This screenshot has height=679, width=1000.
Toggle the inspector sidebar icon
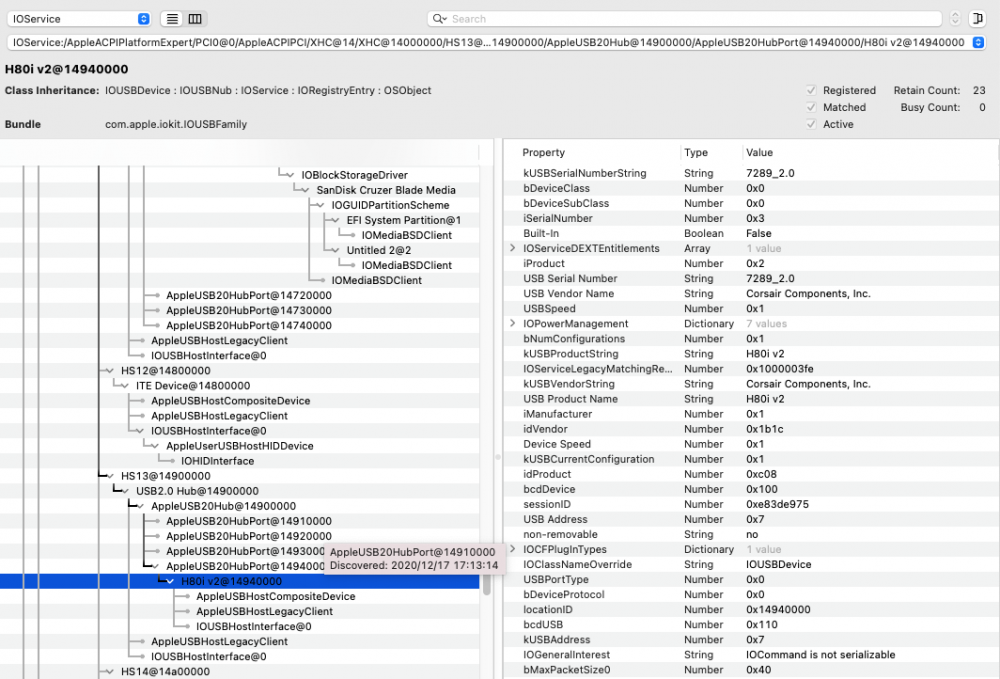pos(978,19)
